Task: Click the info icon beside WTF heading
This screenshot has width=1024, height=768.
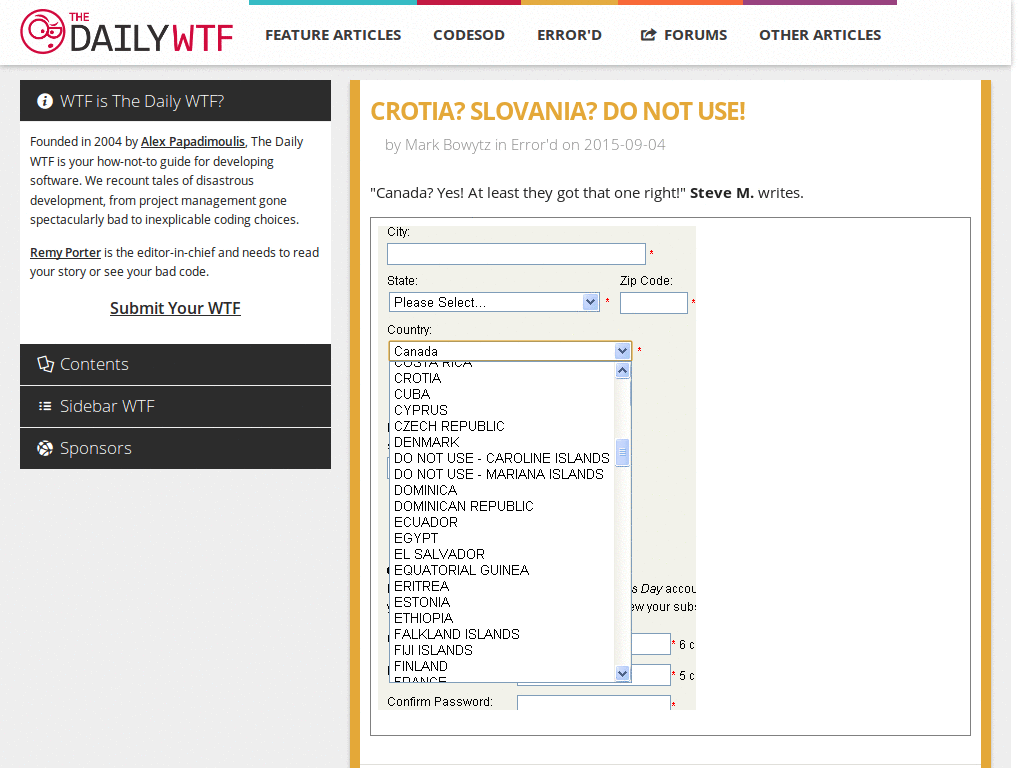Action: [x=45, y=101]
